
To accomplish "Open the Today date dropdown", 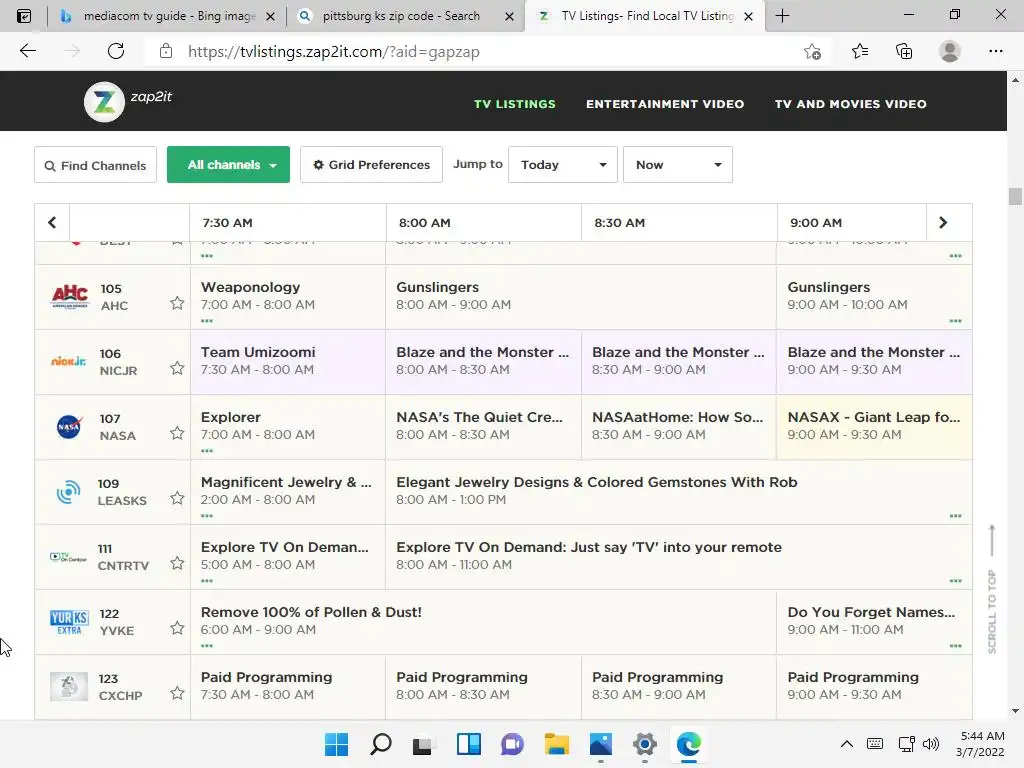I will [x=563, y=165].
